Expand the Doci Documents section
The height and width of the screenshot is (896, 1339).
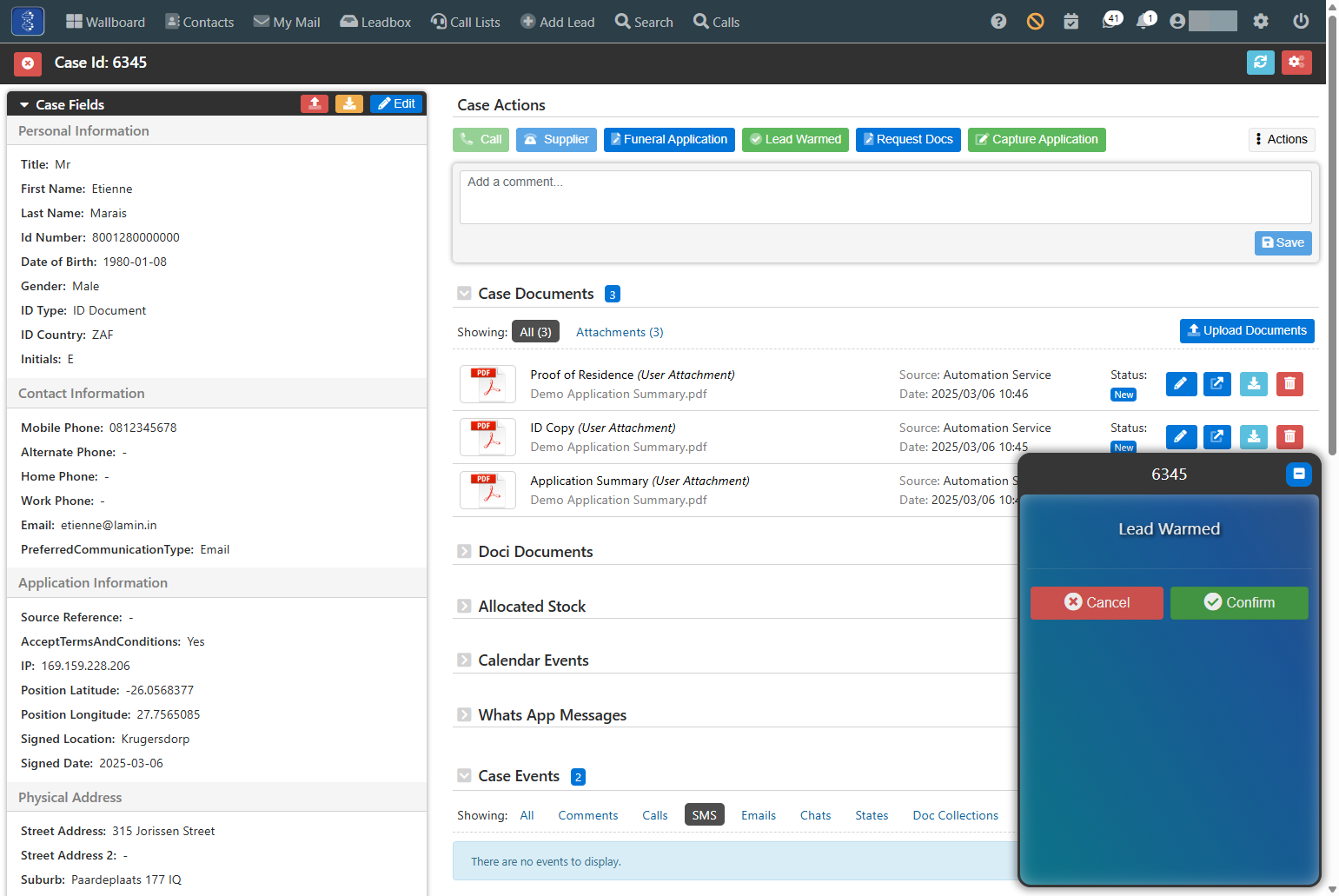click(464, 552)
